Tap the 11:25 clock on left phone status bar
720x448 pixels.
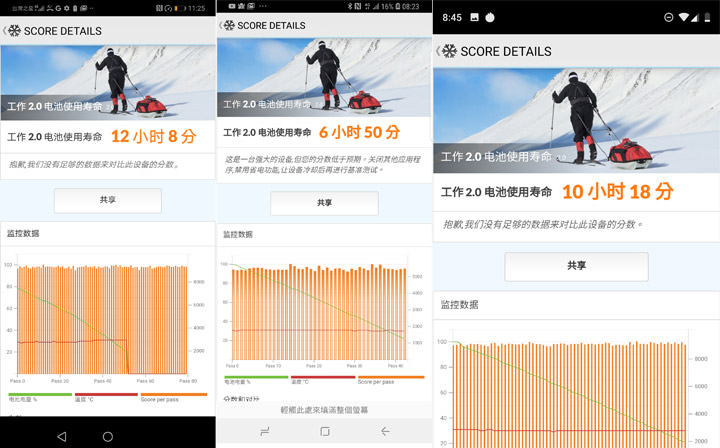[x=197, y=8]
